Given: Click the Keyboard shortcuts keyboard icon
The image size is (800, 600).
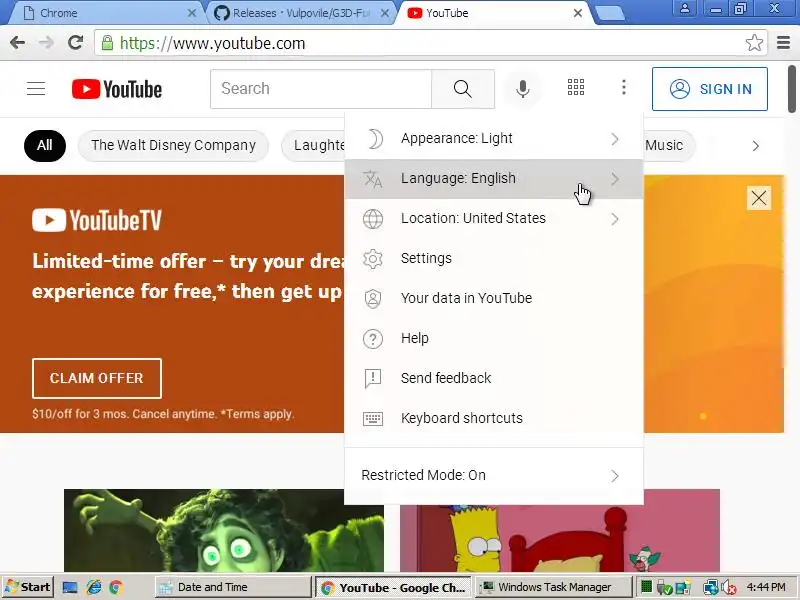Looking at the screenshot, I should [373, 419].
